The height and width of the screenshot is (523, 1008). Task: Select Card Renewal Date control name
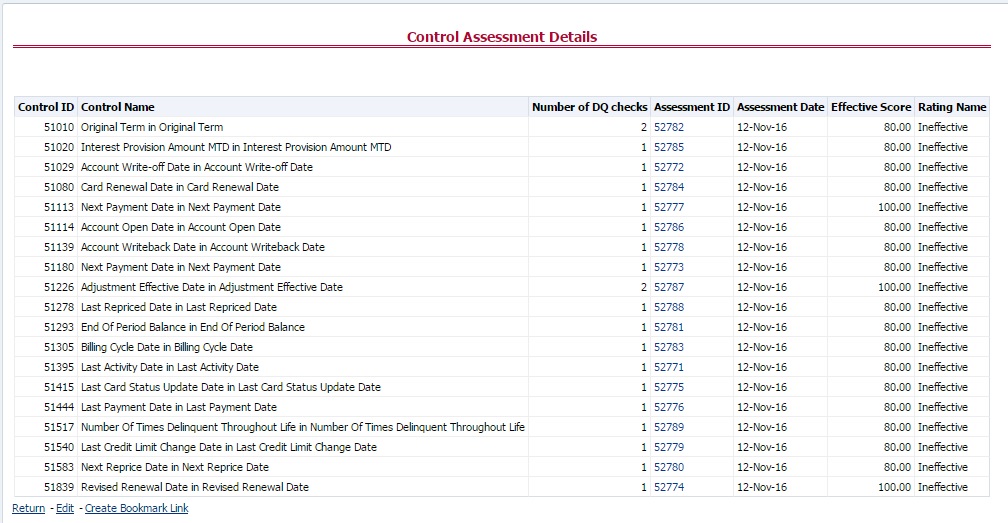pyautogui.click(x=180, y=187)
